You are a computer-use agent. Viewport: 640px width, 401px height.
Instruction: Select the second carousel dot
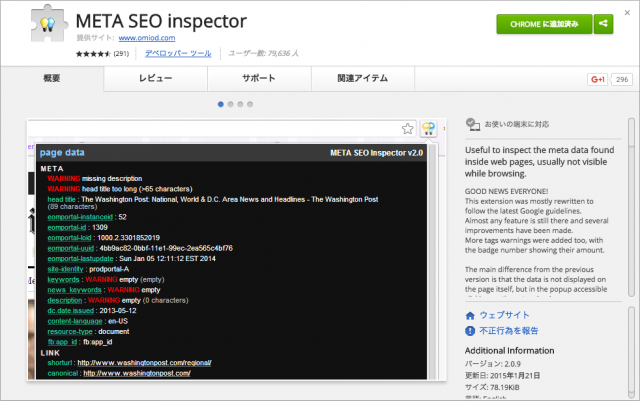231,103
